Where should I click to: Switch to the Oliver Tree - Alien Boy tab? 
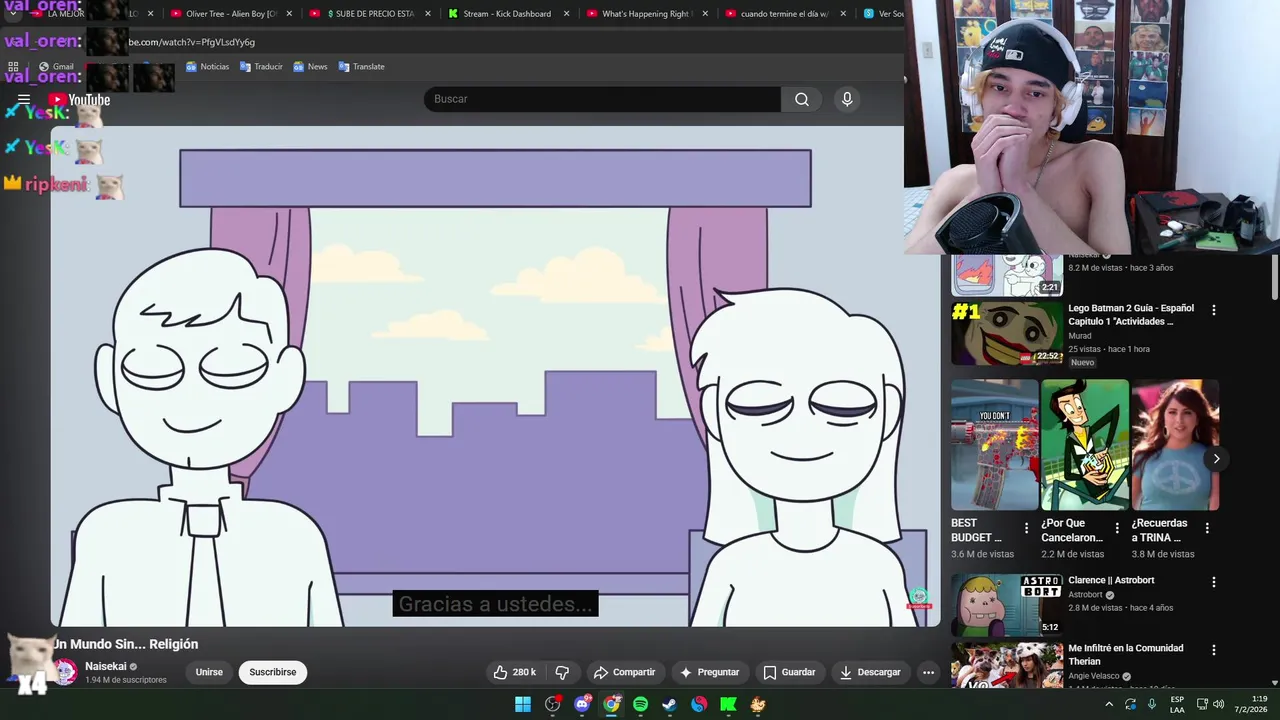pos(231,14)
